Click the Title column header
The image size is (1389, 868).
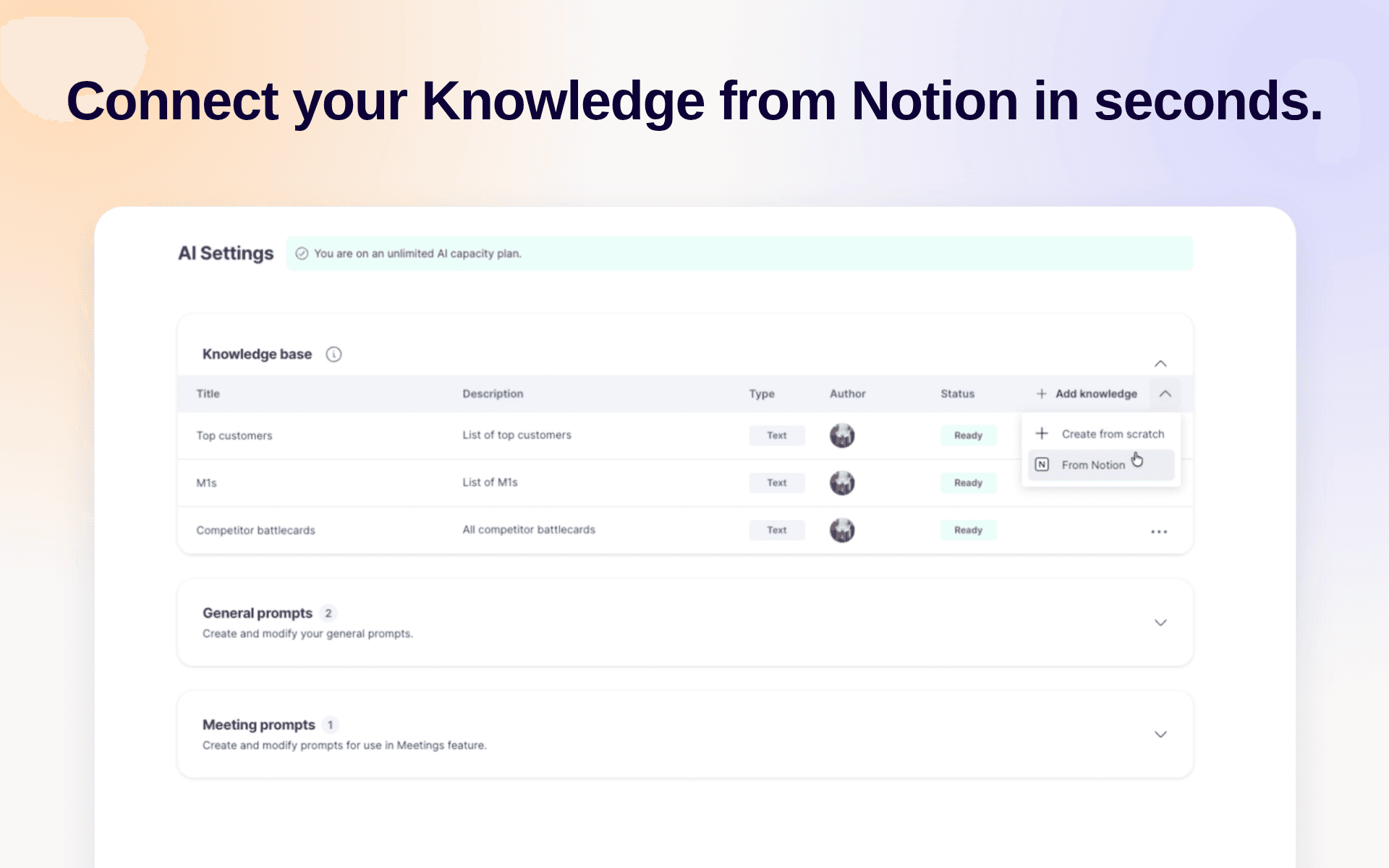point(208,394)
